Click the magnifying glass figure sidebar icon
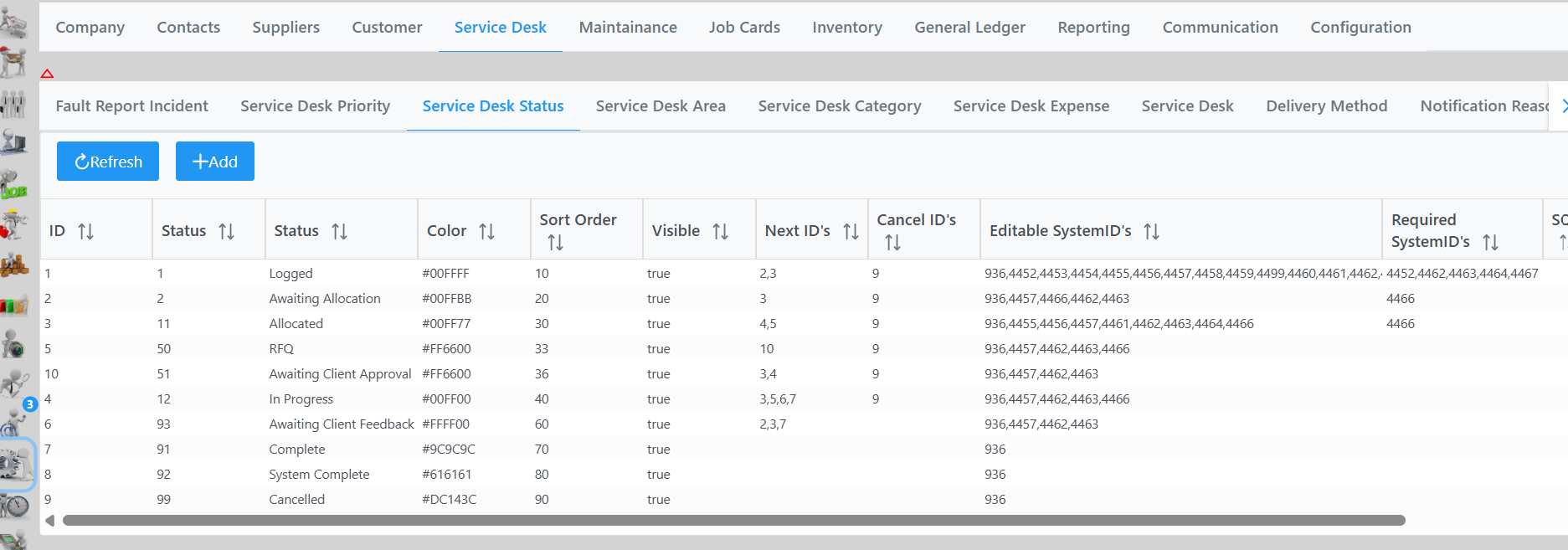 13,383
